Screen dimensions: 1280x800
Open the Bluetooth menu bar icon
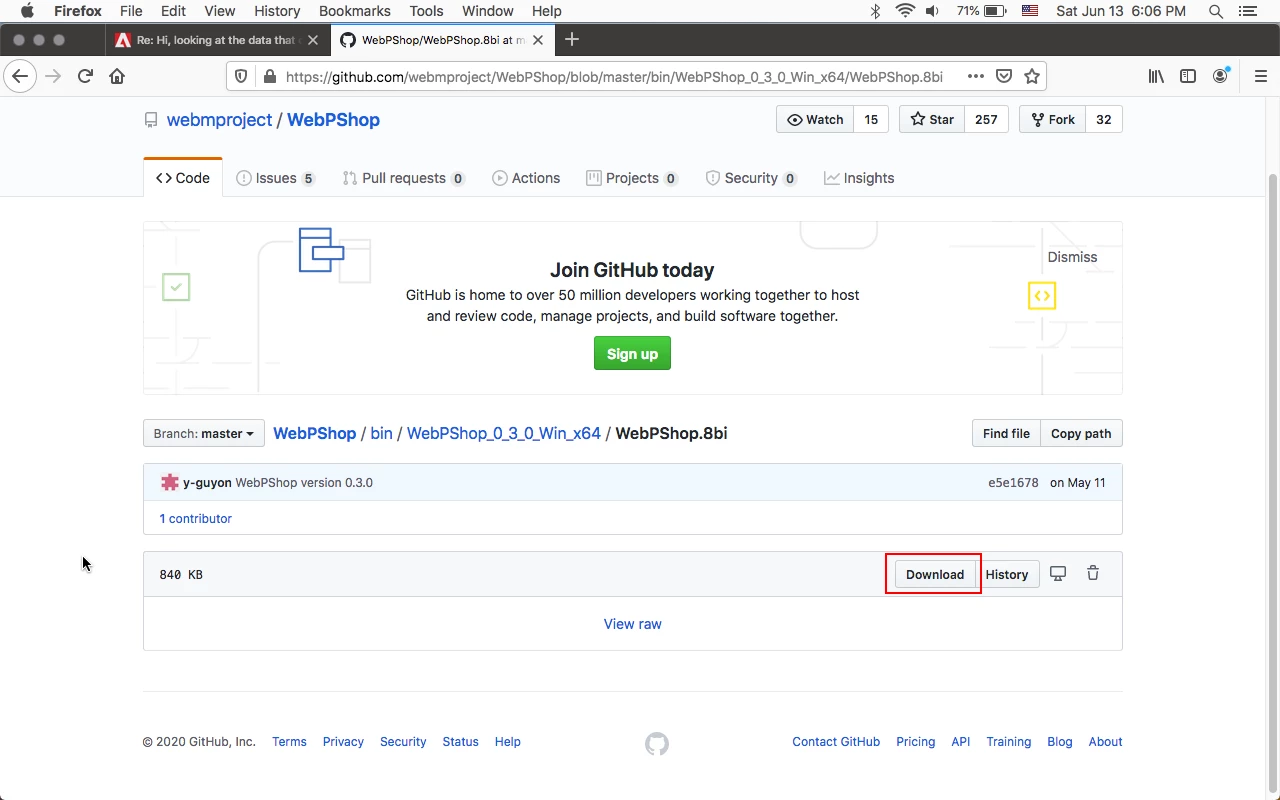click(x=875, y=11)
